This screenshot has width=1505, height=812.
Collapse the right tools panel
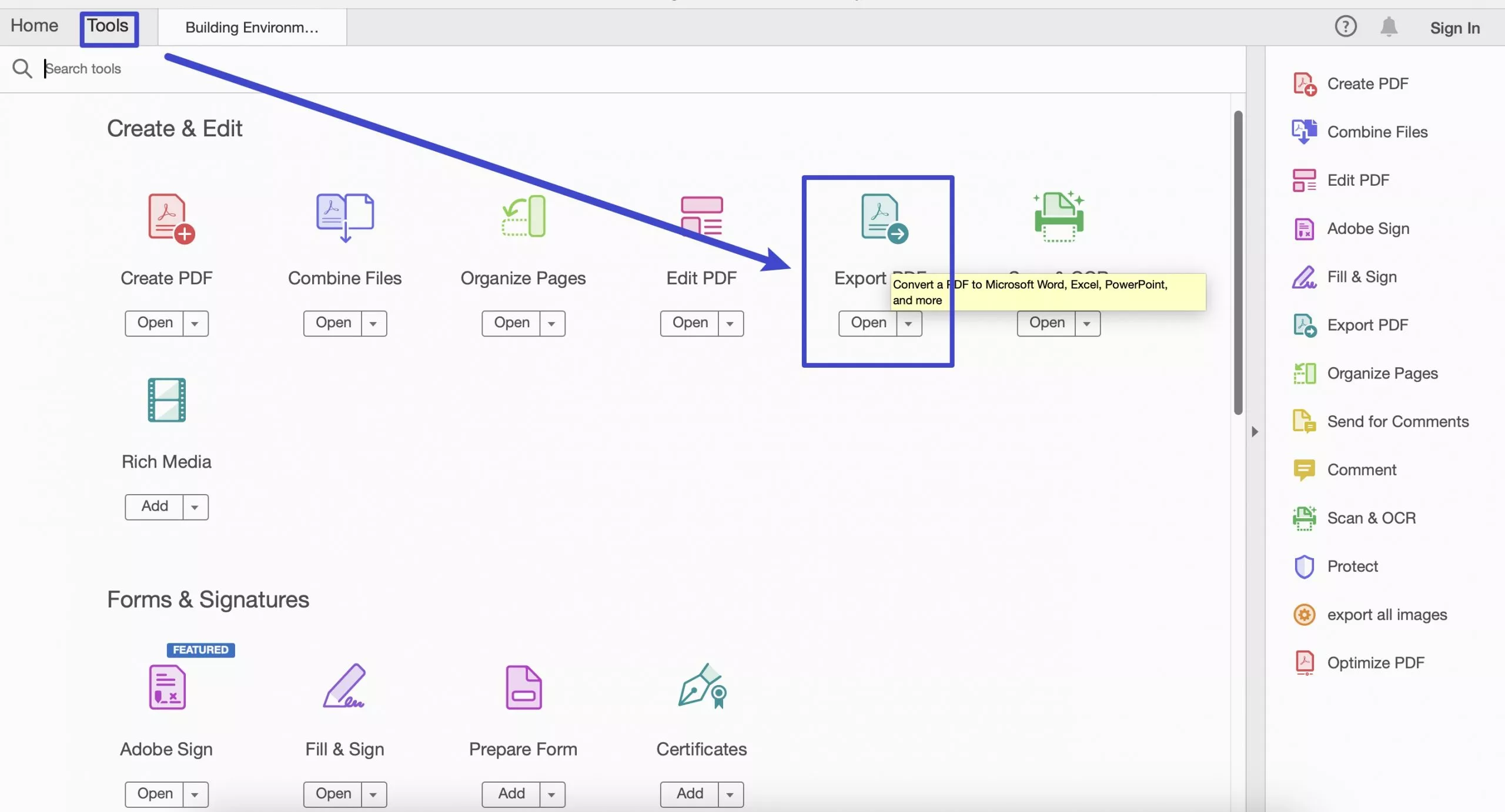[1255, 432]
